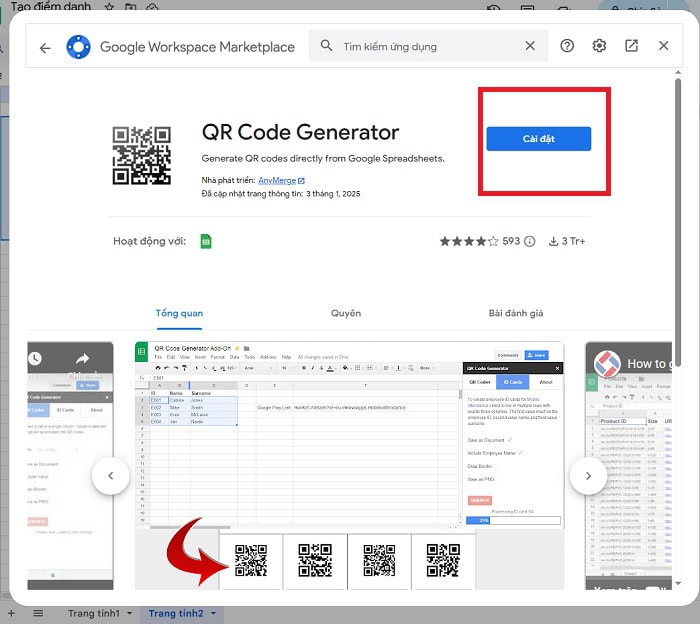Select the Trang tính1 sheet tab

click(x=94, y=614)
